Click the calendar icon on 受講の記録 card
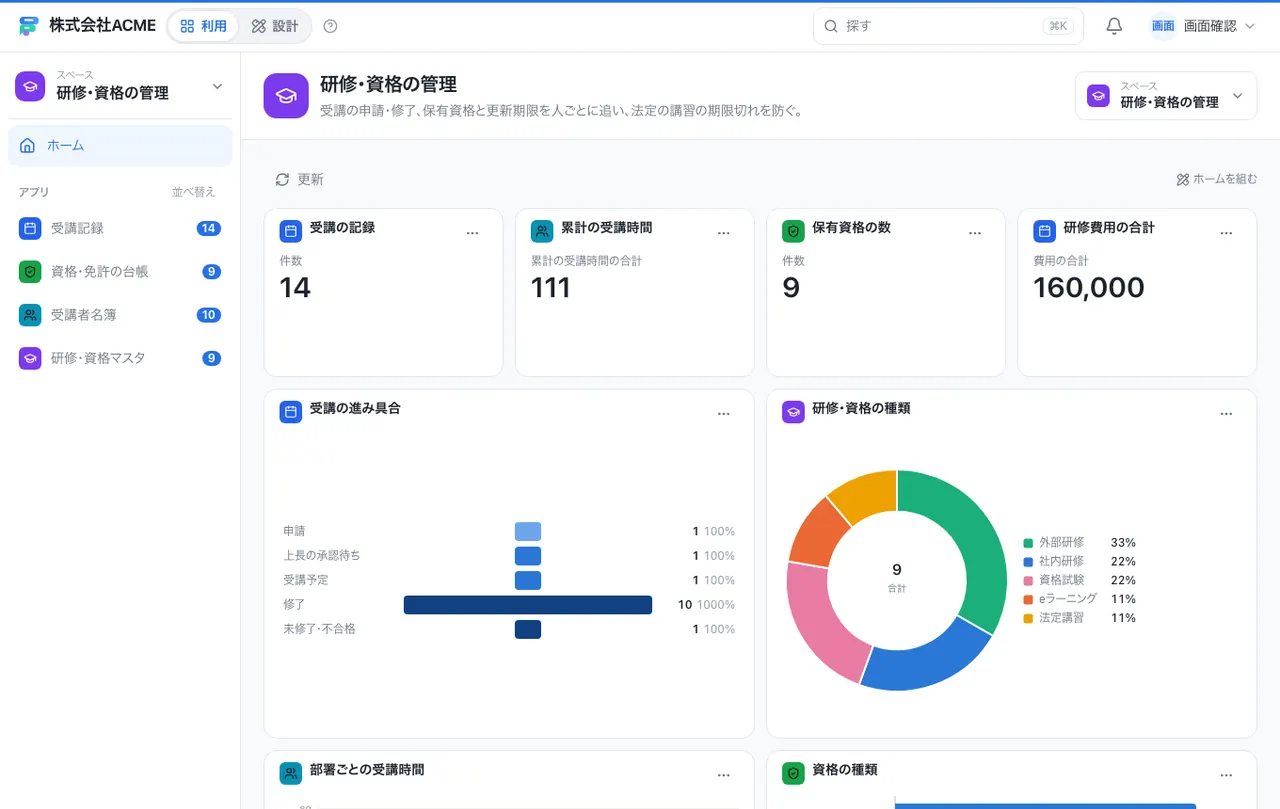1280x809 pixels. [x=291, y=231]
